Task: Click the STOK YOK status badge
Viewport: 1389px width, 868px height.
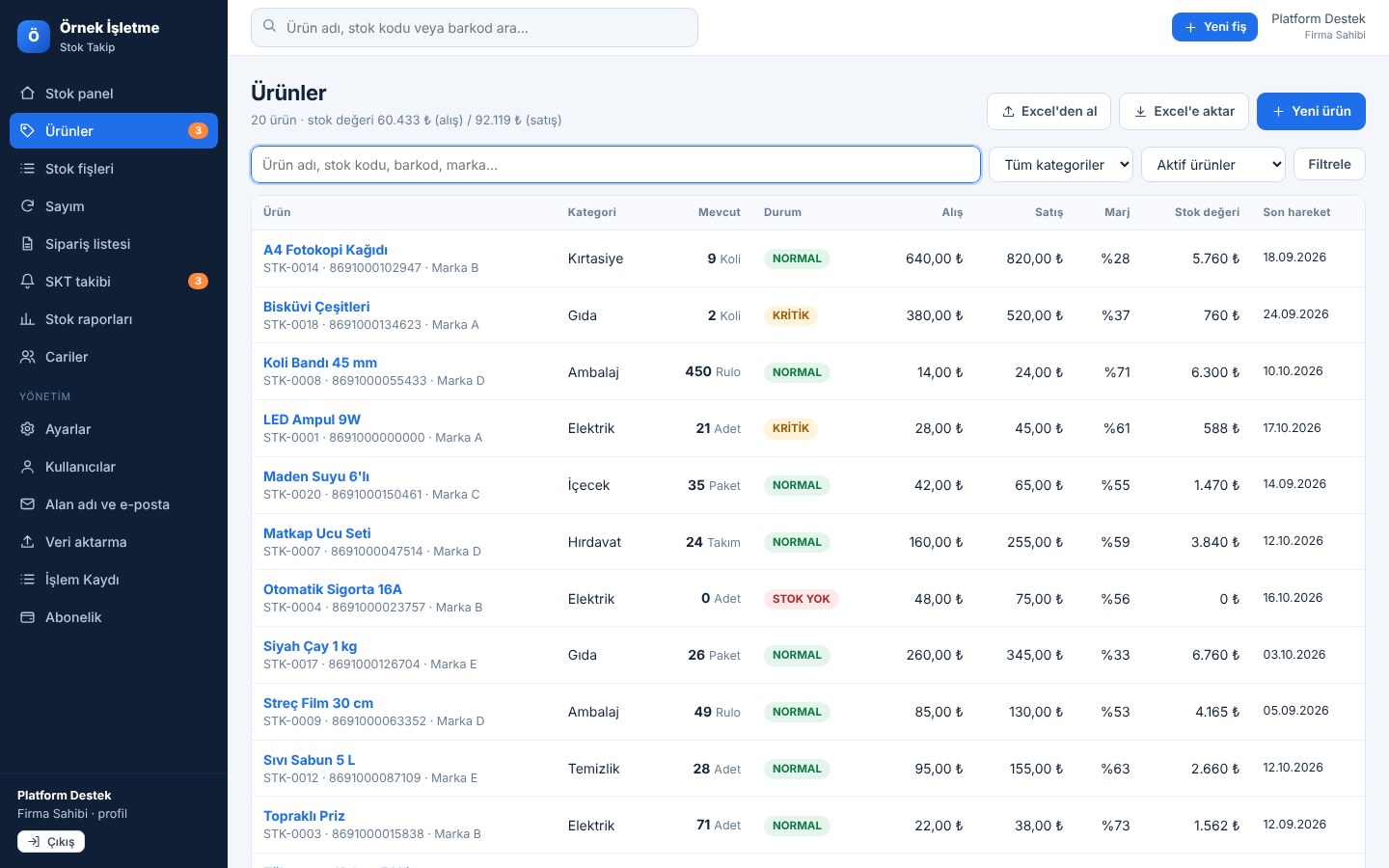Action: coord(801,599)
